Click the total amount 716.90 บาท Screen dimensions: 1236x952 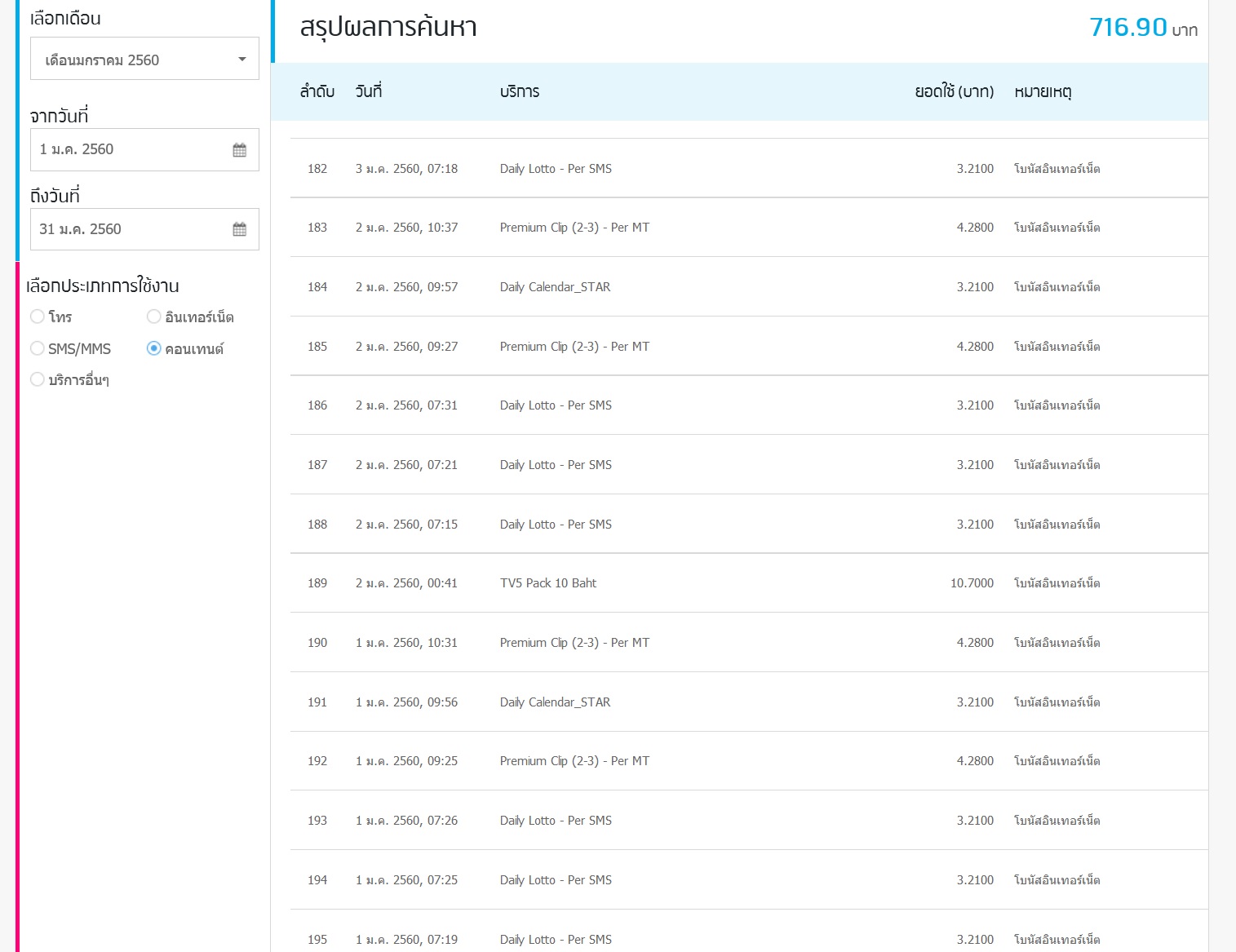point(1144,28)
